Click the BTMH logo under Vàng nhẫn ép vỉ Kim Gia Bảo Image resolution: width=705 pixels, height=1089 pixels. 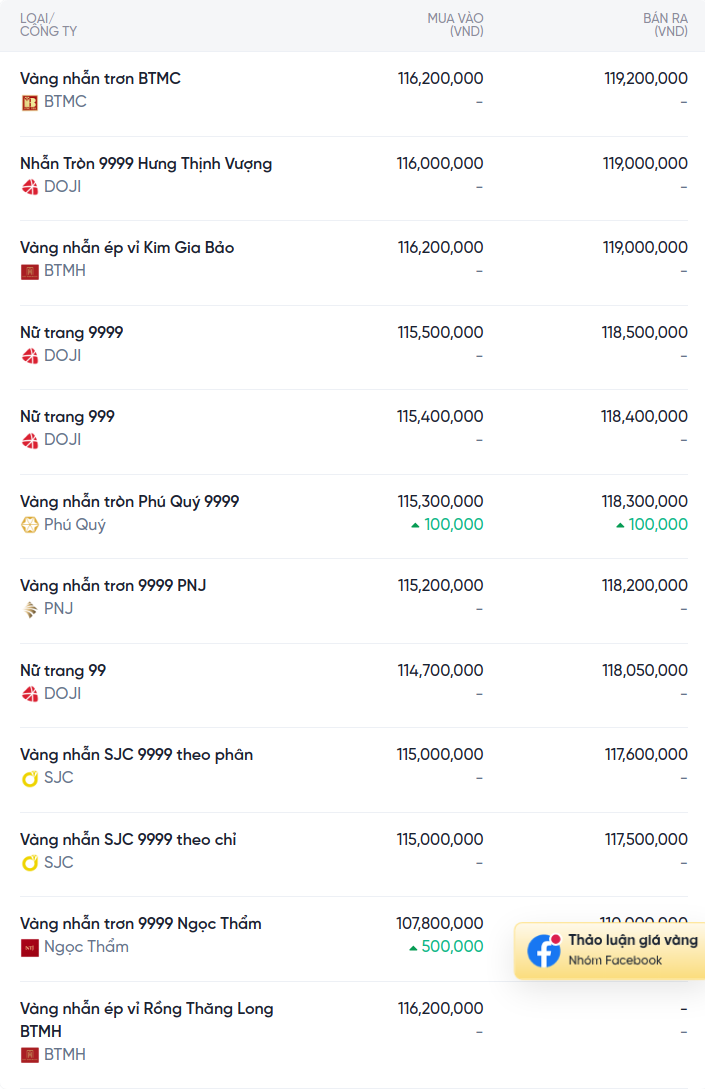tap(29, 272)
